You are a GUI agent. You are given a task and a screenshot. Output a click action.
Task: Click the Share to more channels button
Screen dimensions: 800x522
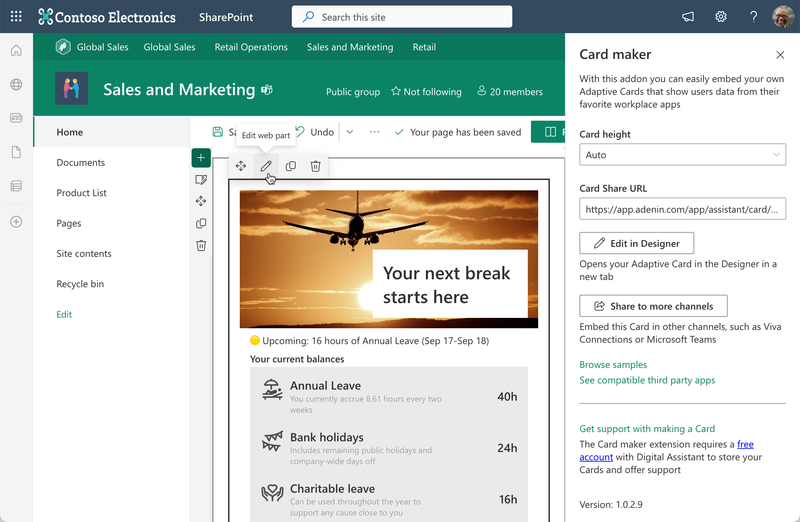pos(653,306)
